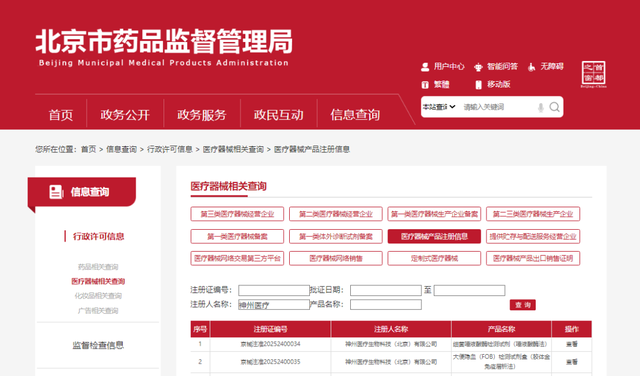Click 信息查询 in the breadcrumb
The width and height of the screenshot is (640, 376).
pos(122,149)
